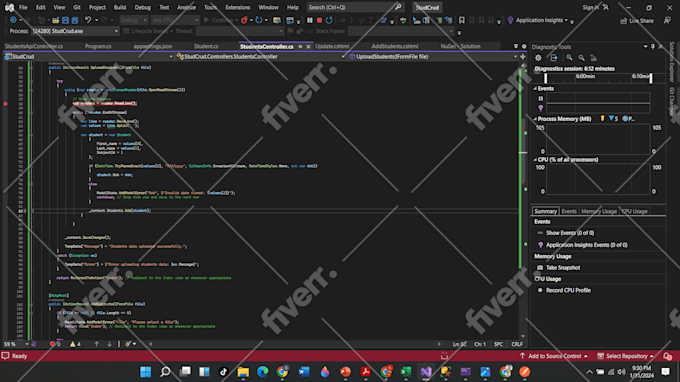This screenshot has height=382, width=680.
Task: Click the editor vertical scrollbar
Action: point(523,200)
